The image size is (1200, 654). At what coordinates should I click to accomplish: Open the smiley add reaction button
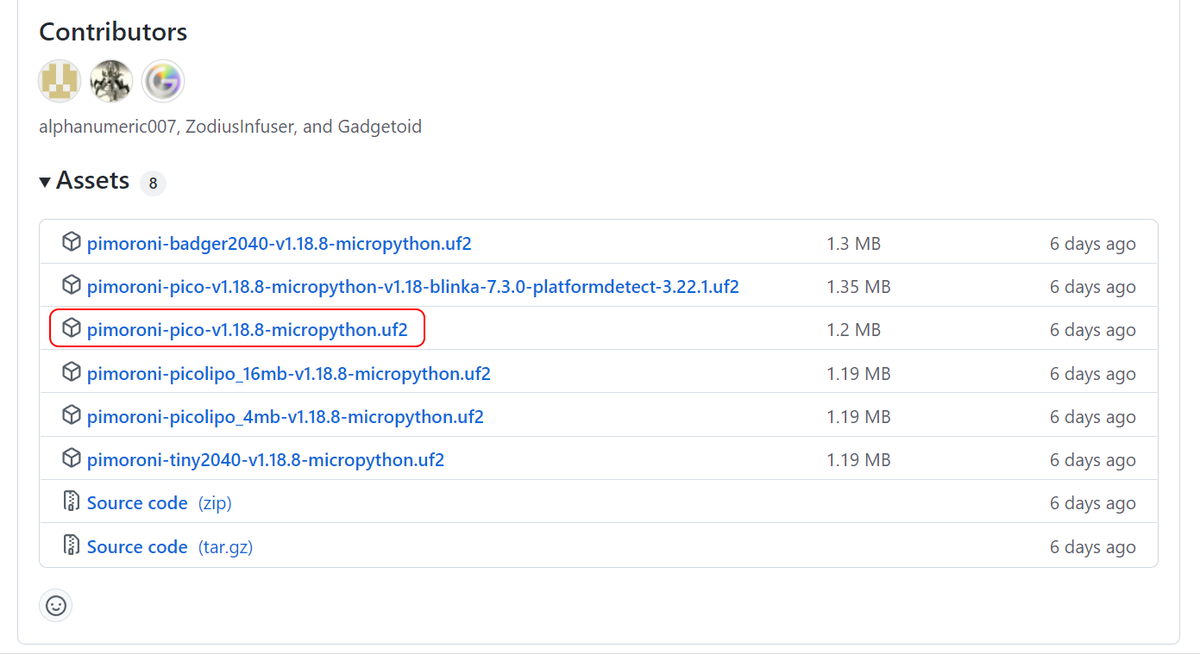point(56,605)
